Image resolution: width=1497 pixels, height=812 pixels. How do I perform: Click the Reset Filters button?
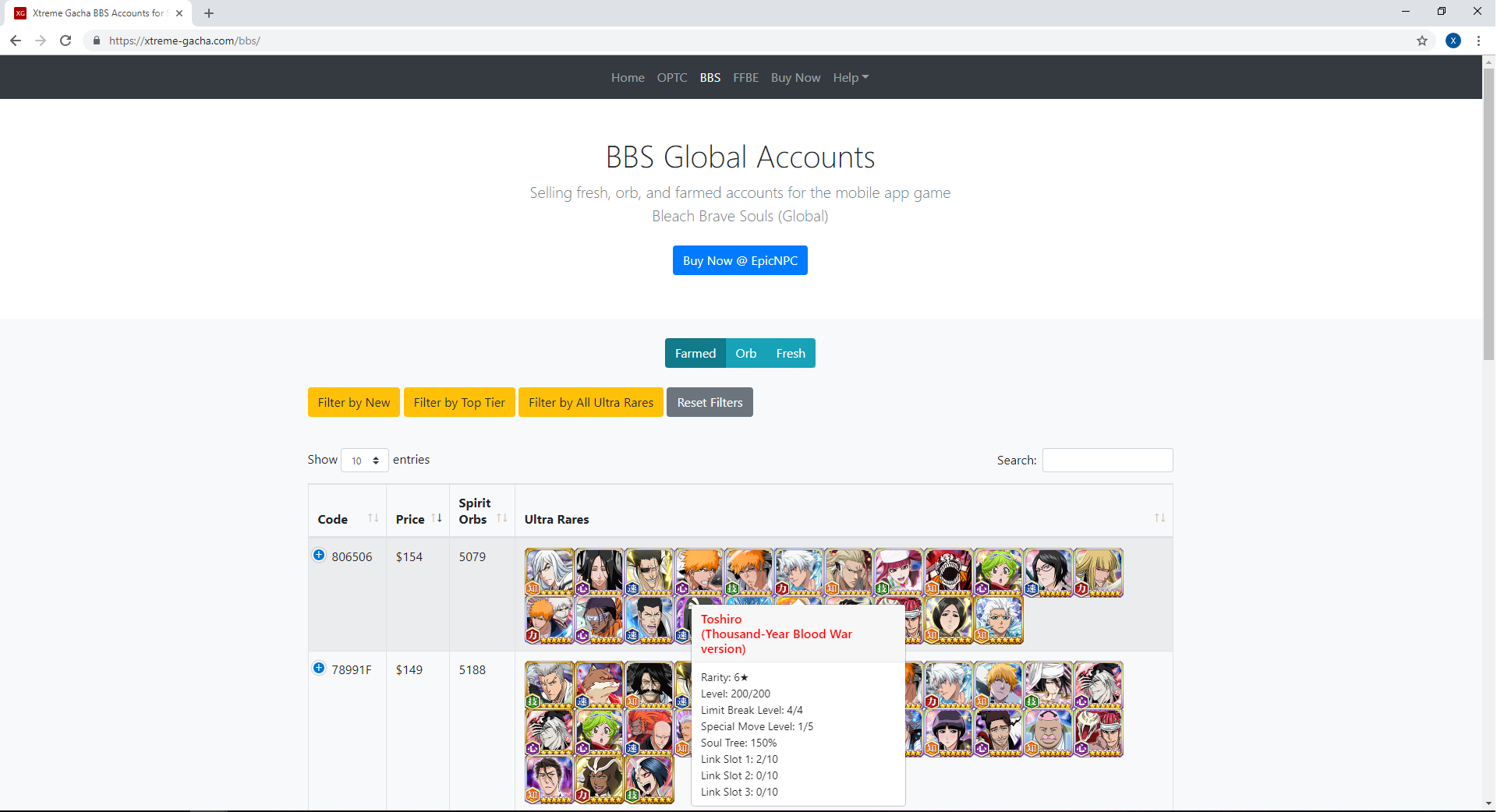click(x=710, y=402)
